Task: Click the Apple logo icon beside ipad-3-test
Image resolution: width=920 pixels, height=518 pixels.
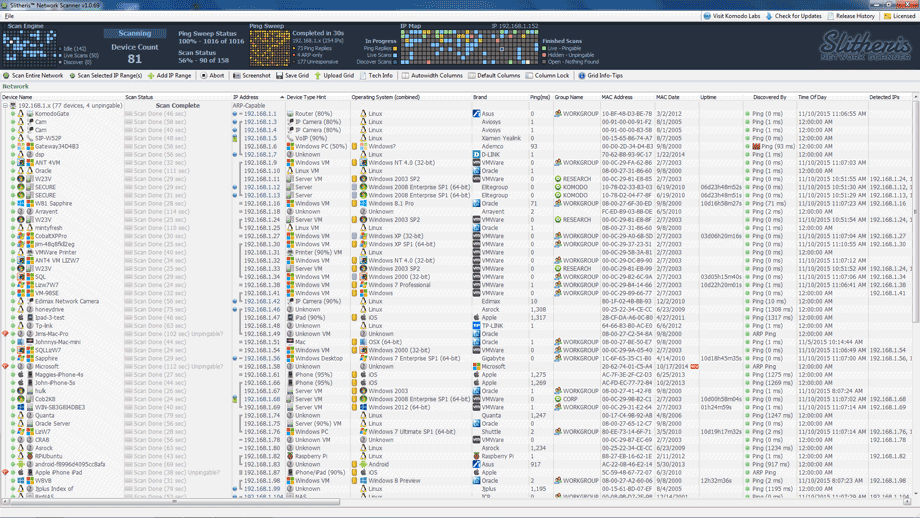Action: click(x=21, y=317)
